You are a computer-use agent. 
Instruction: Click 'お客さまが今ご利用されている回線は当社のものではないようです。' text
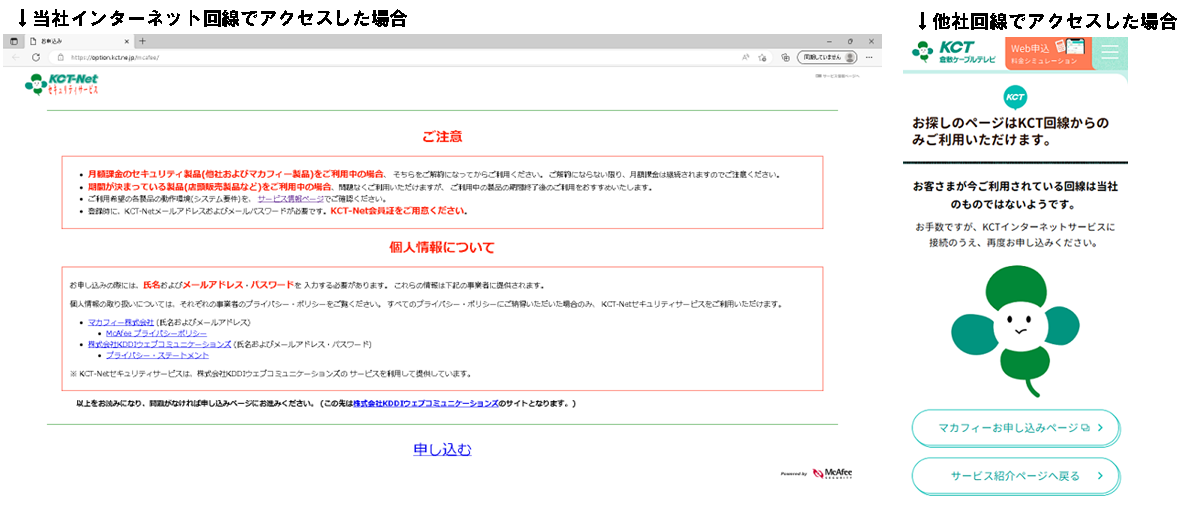click(1015, 195)
